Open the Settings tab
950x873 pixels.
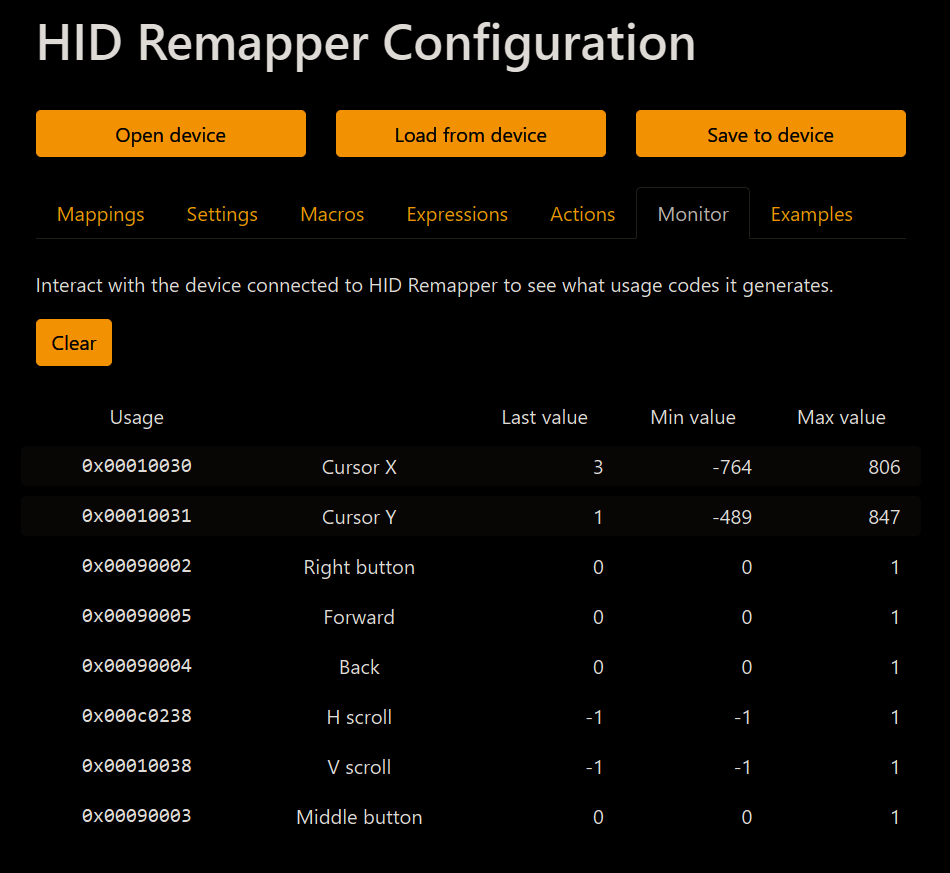click(x=222, y=214)
